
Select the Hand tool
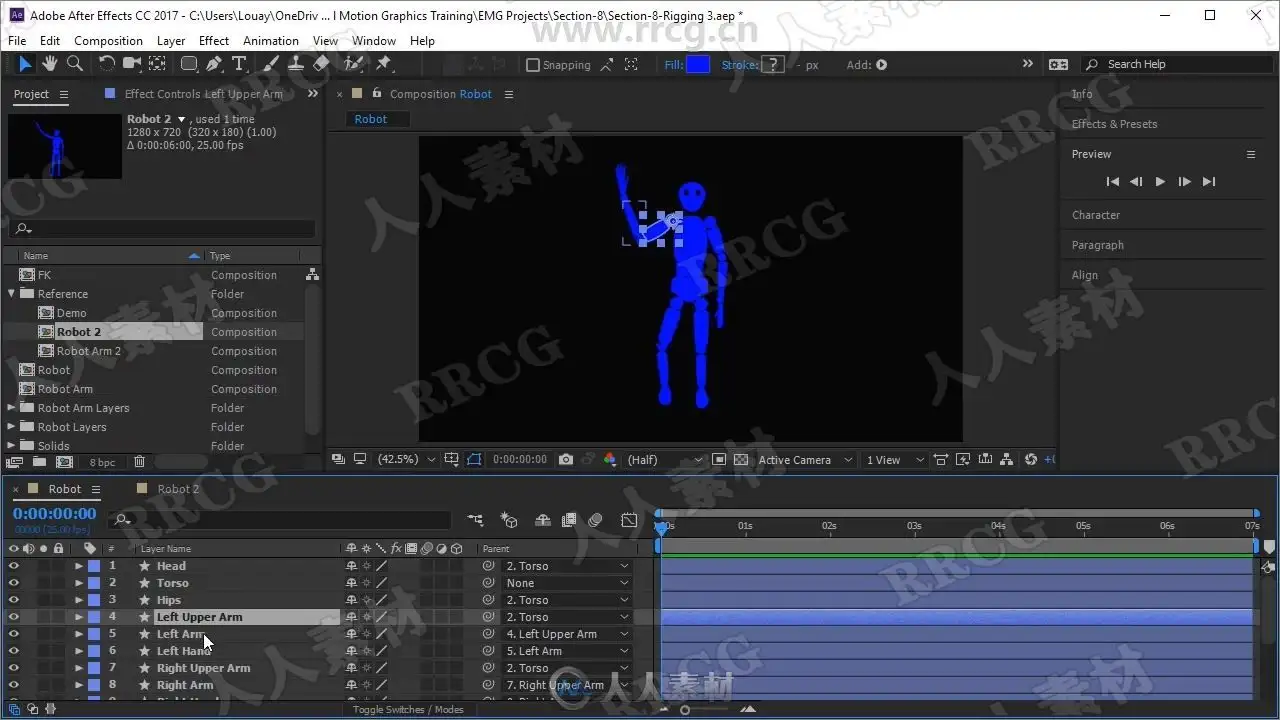[49, 64]
